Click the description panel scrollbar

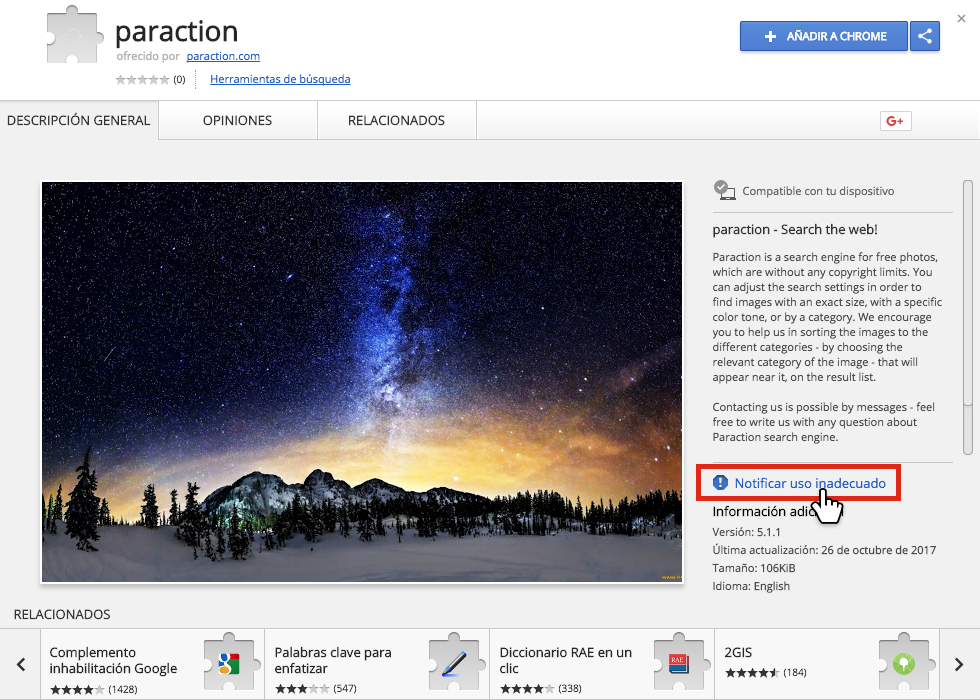tap(968, 318)
